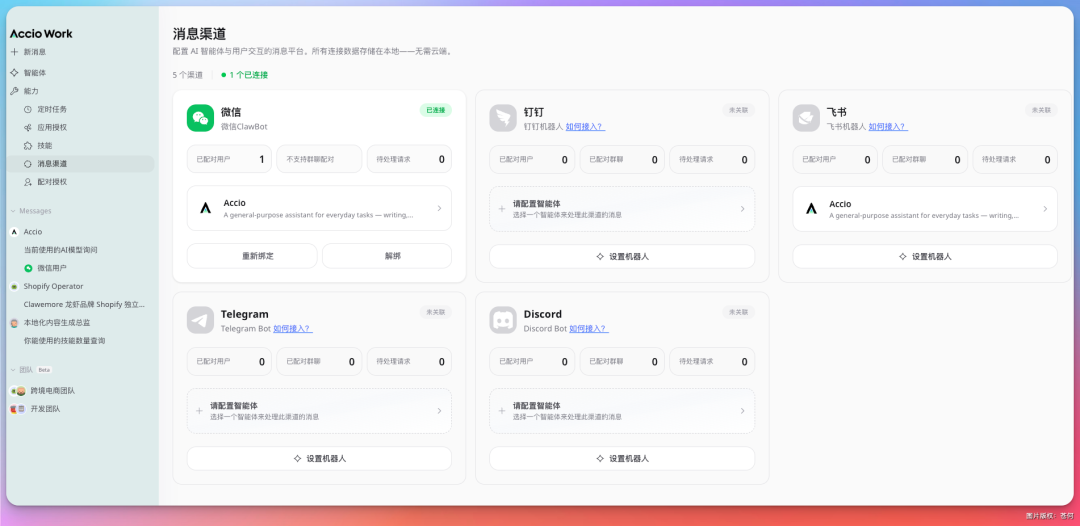
Task: Click the WeChat green channel icon
Action: click(x=200, y=118)
